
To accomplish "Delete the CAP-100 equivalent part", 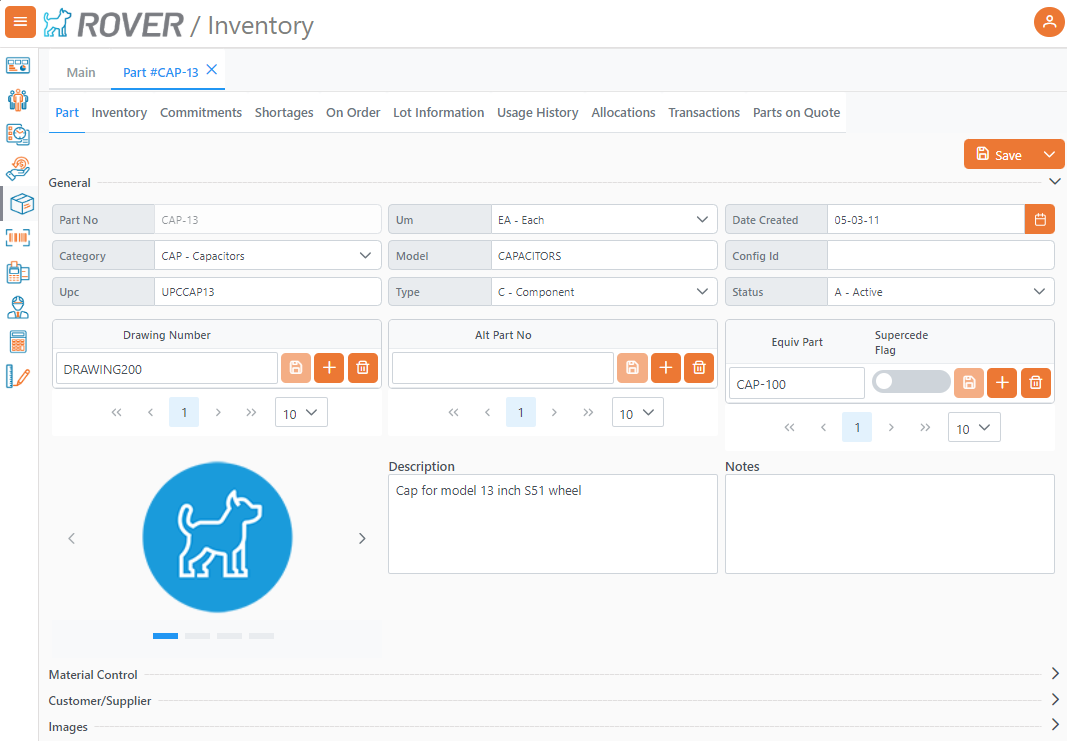I will pos(1036,383).
